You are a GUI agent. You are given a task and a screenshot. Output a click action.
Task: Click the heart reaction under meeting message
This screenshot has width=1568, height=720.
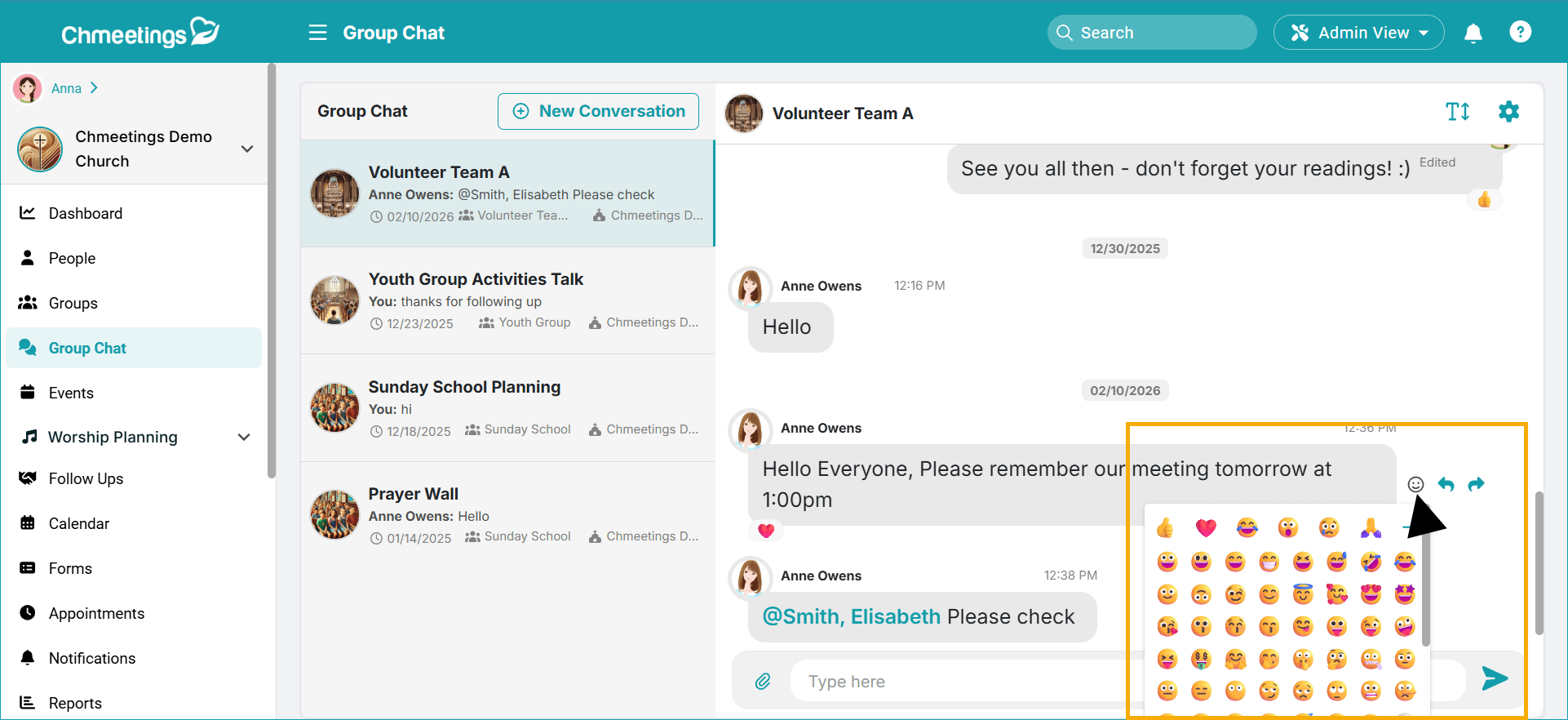pyautogui.click(x=765, y=531)
